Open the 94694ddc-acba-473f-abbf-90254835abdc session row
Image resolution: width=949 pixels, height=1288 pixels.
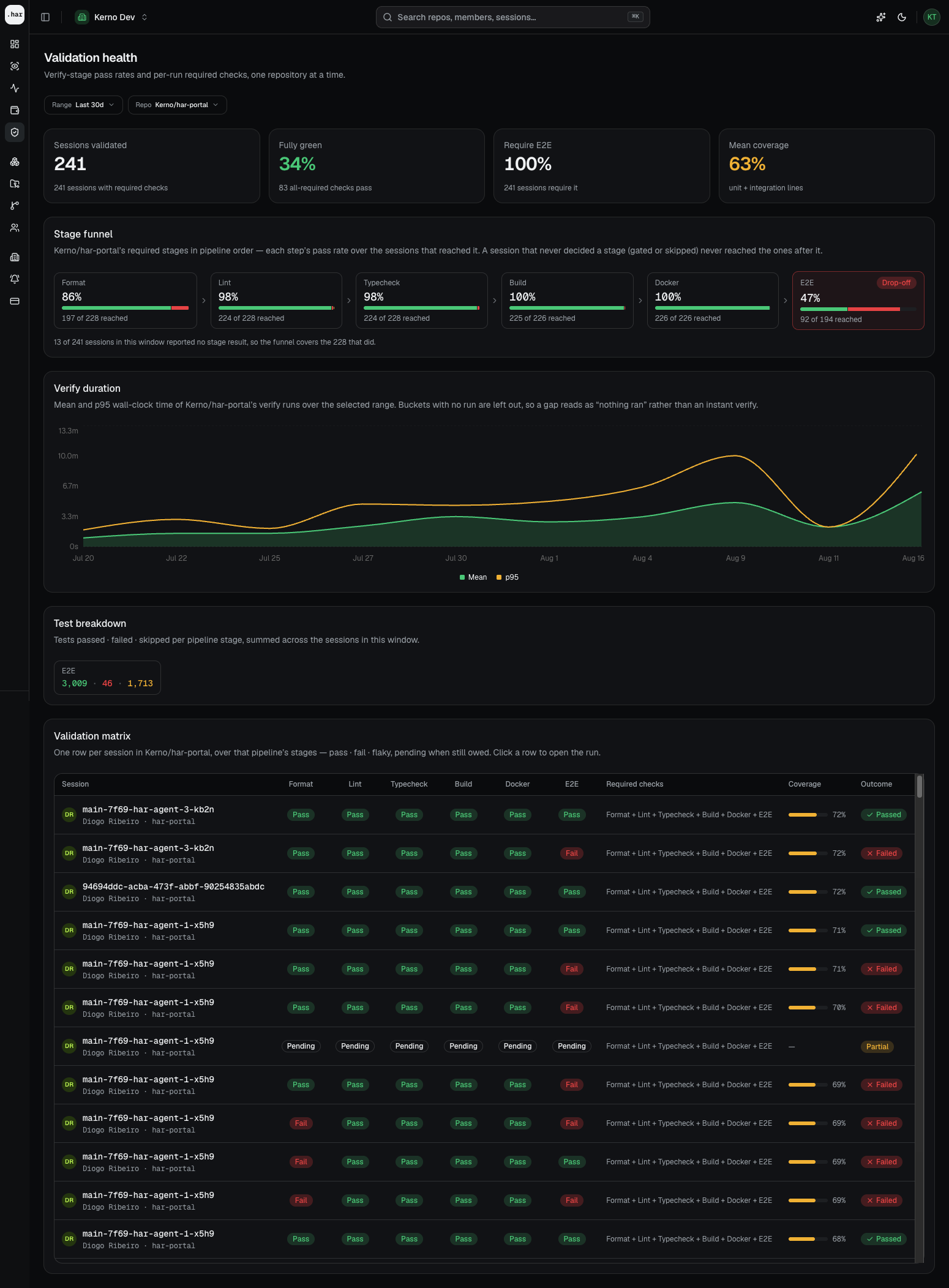tap(484, 892)
